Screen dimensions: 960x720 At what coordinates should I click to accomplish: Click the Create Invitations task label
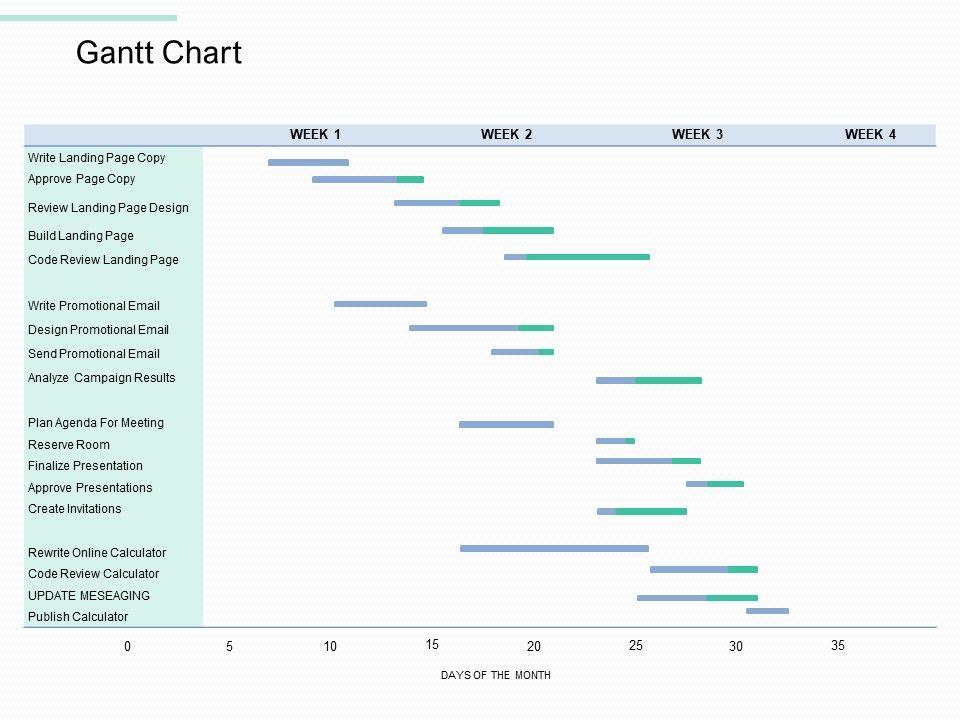coord(74,509)
